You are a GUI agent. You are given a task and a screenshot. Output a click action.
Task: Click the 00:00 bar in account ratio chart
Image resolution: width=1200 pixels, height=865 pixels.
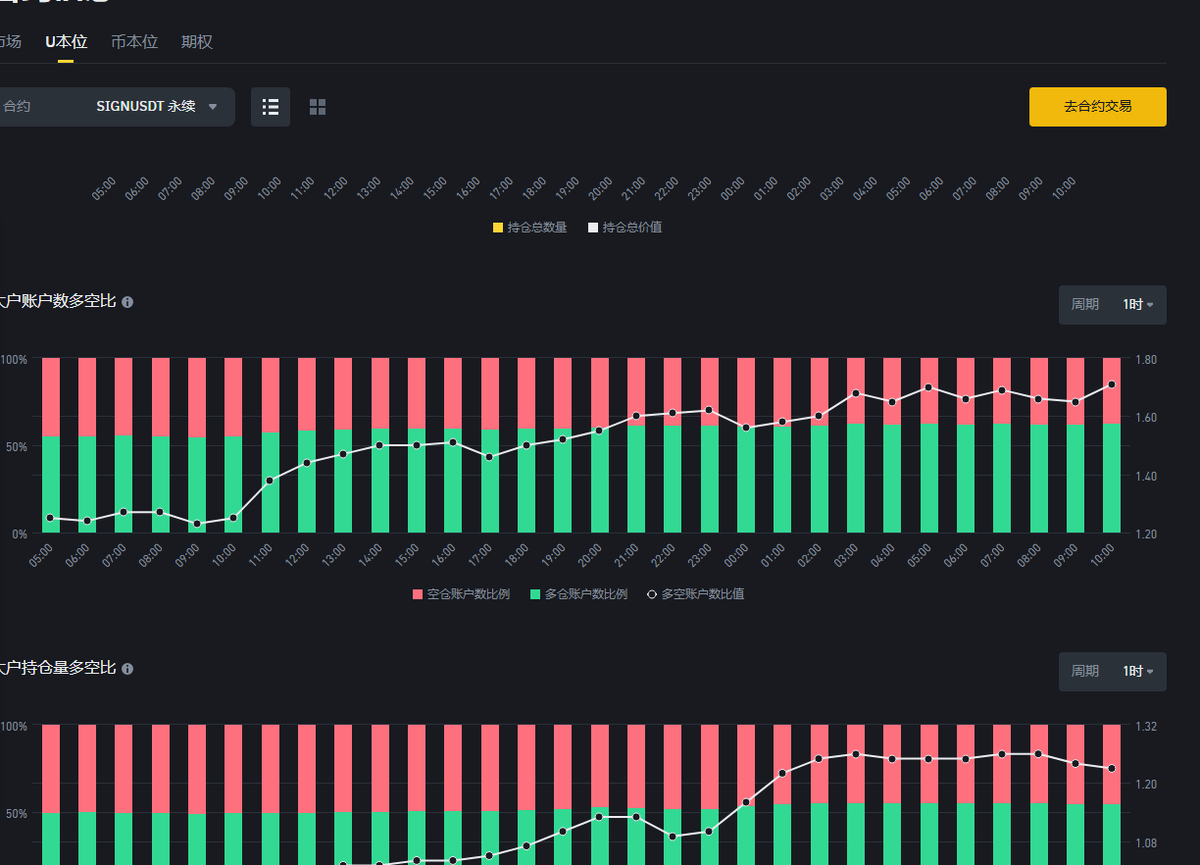point(746,445)
